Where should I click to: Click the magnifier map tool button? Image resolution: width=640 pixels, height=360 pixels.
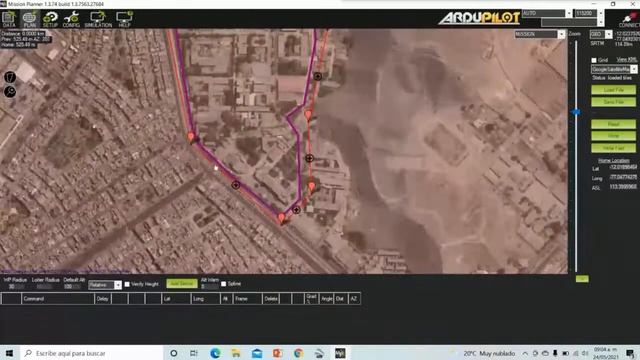click(x=10, y=91)
